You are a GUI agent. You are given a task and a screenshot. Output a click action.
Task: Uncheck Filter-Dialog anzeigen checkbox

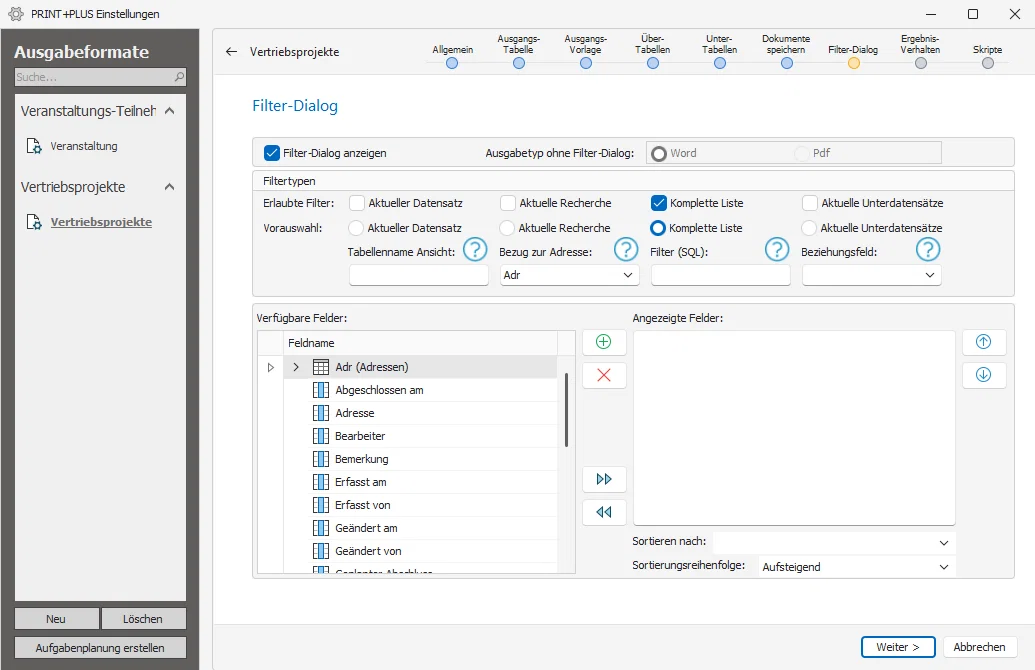tap(271, 153)
